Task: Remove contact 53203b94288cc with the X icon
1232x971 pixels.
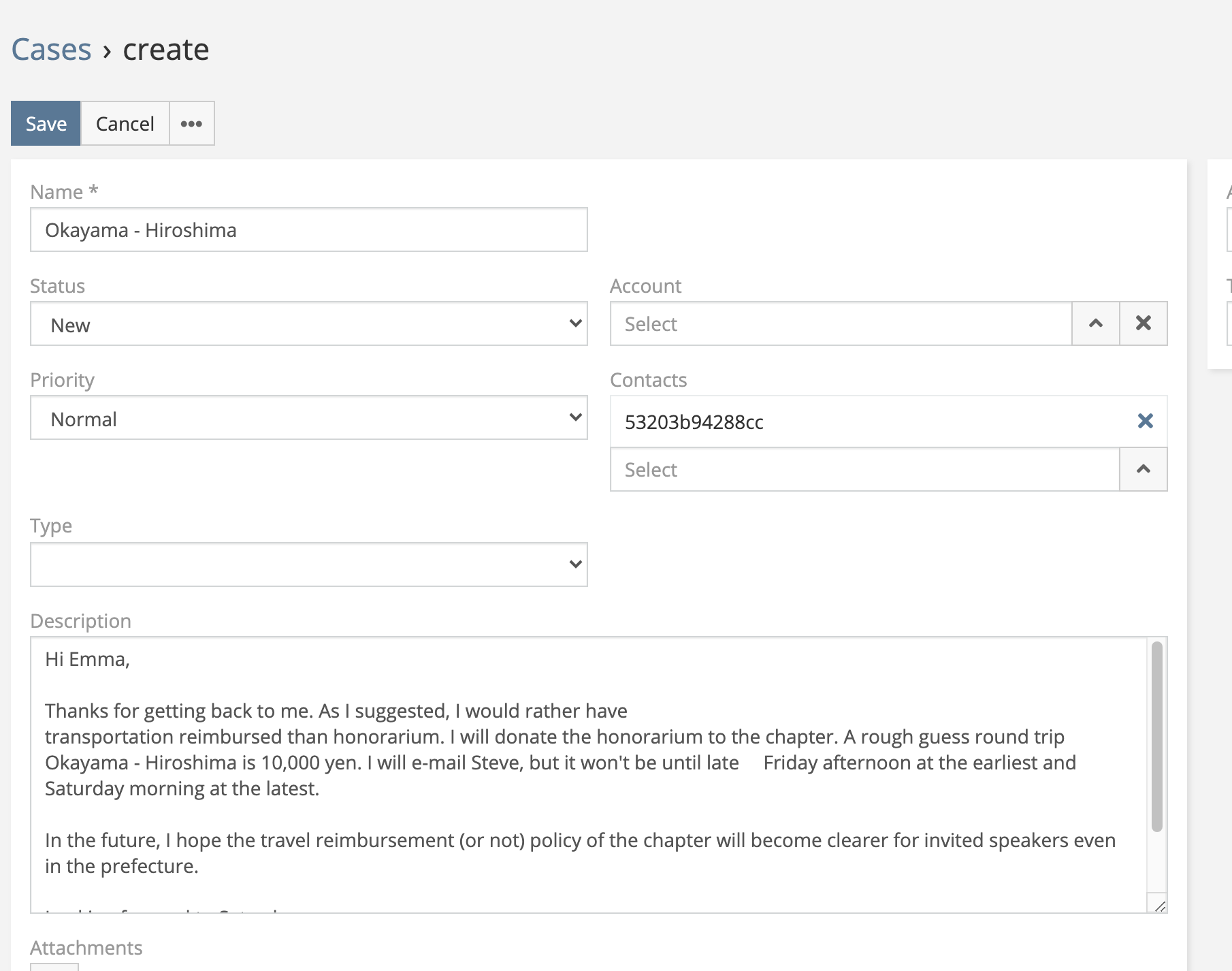Action: [1145, 421]
